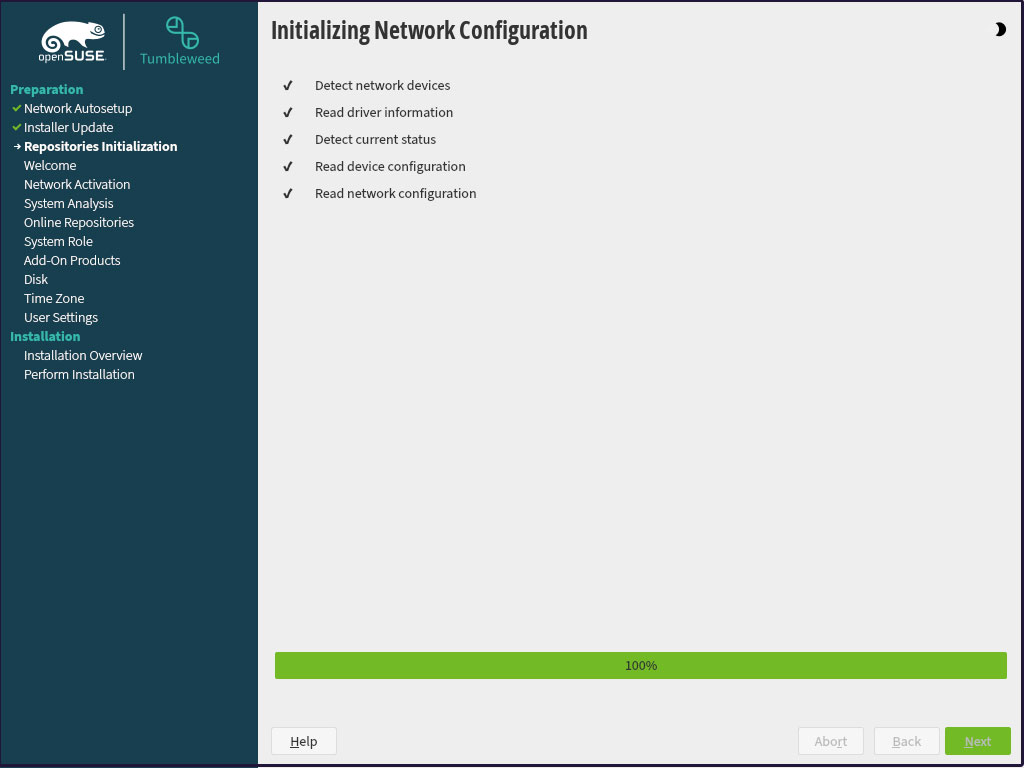Select the Time Zone step
This screenshot has height=768, width=1024.
tap(54, 298)
